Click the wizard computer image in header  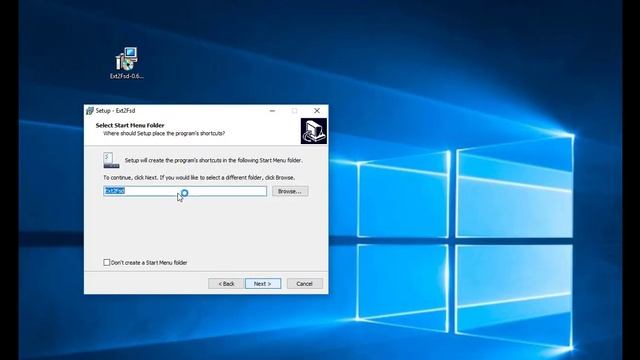click(x=313, y=131)
